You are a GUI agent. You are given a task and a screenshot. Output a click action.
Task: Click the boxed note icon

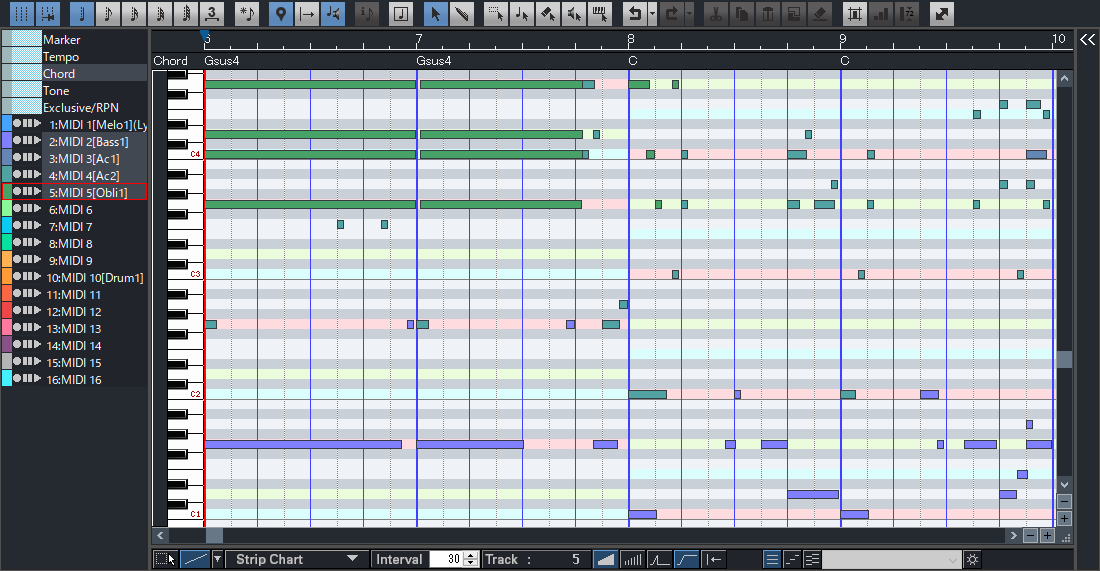point(401,13)
